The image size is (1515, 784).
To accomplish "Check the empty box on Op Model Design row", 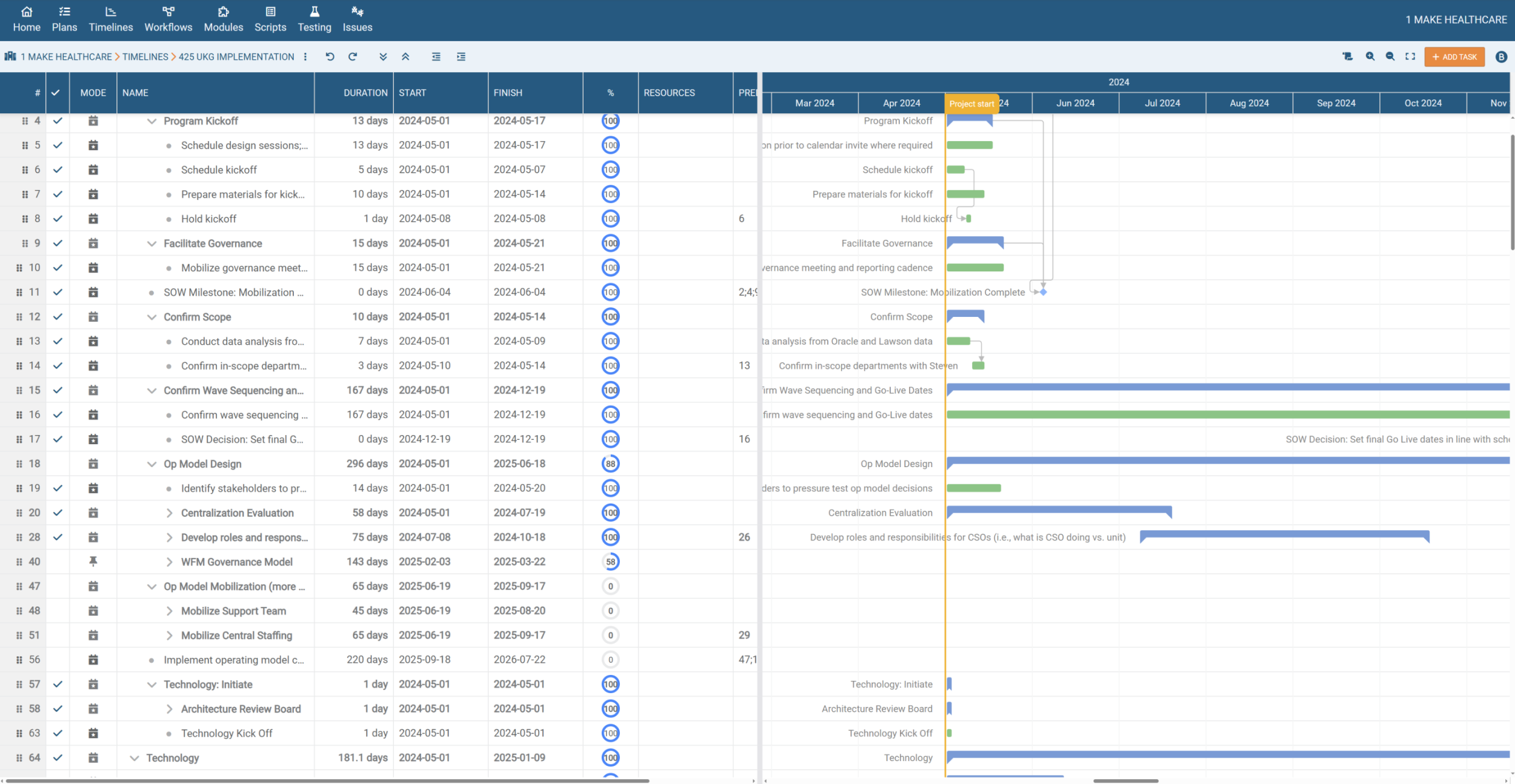I will pyautogui.click(x=58, y=463).
